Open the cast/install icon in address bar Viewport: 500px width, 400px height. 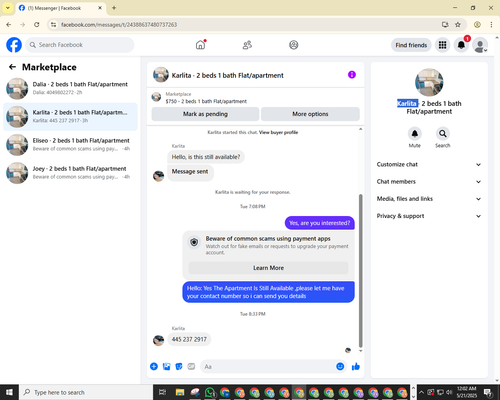click(445, 25)
